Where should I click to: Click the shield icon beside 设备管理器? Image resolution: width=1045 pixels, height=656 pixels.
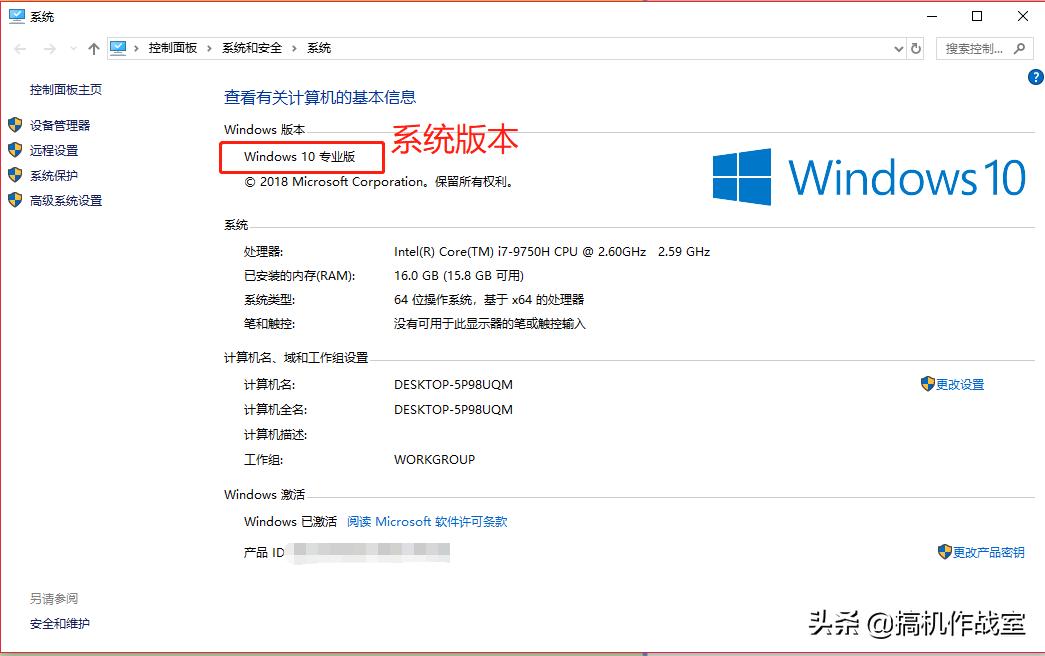point(14,125)
